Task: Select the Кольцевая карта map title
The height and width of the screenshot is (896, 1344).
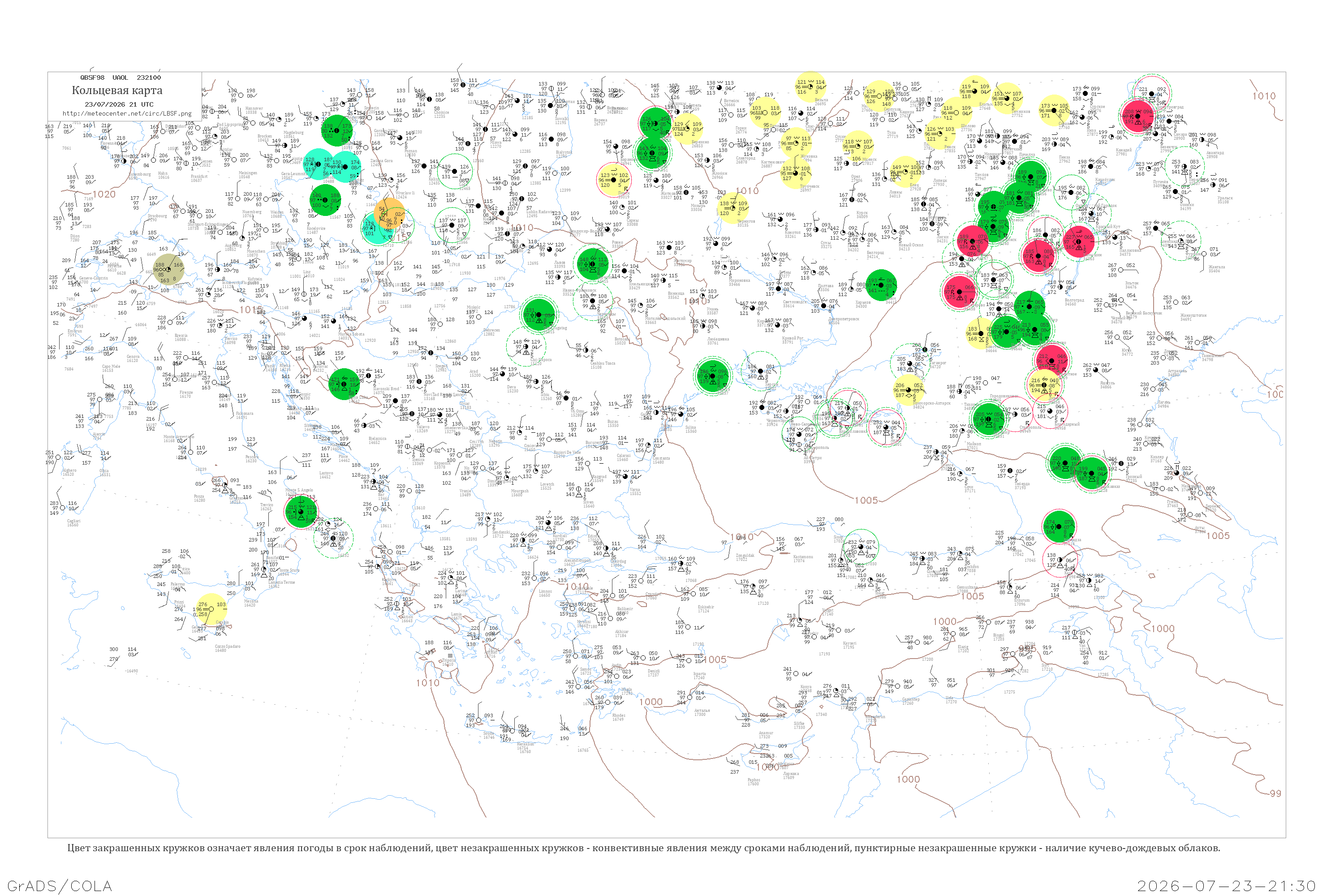Action: click(x=117, y=90)
